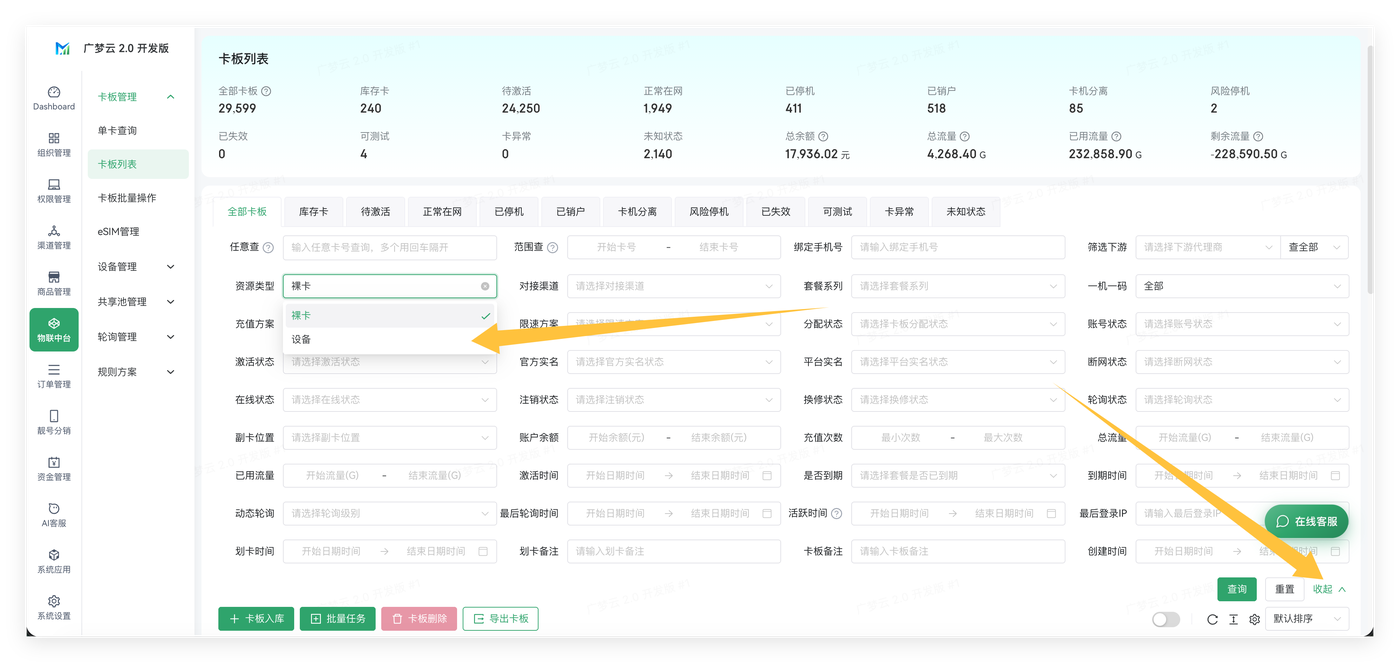Toggle the switch beside refresh icon
Screen dimensions: 1400x663
(x=1166, y=620)
